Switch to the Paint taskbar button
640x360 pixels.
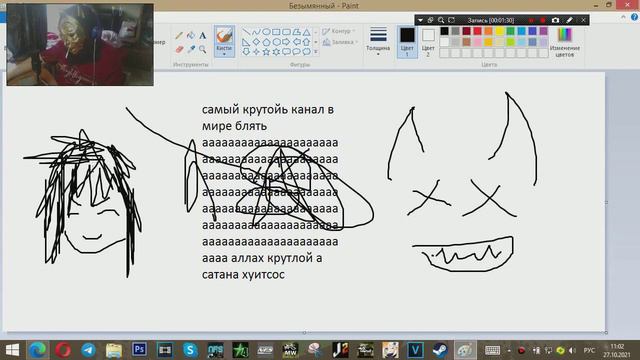(x=465, y=350)
